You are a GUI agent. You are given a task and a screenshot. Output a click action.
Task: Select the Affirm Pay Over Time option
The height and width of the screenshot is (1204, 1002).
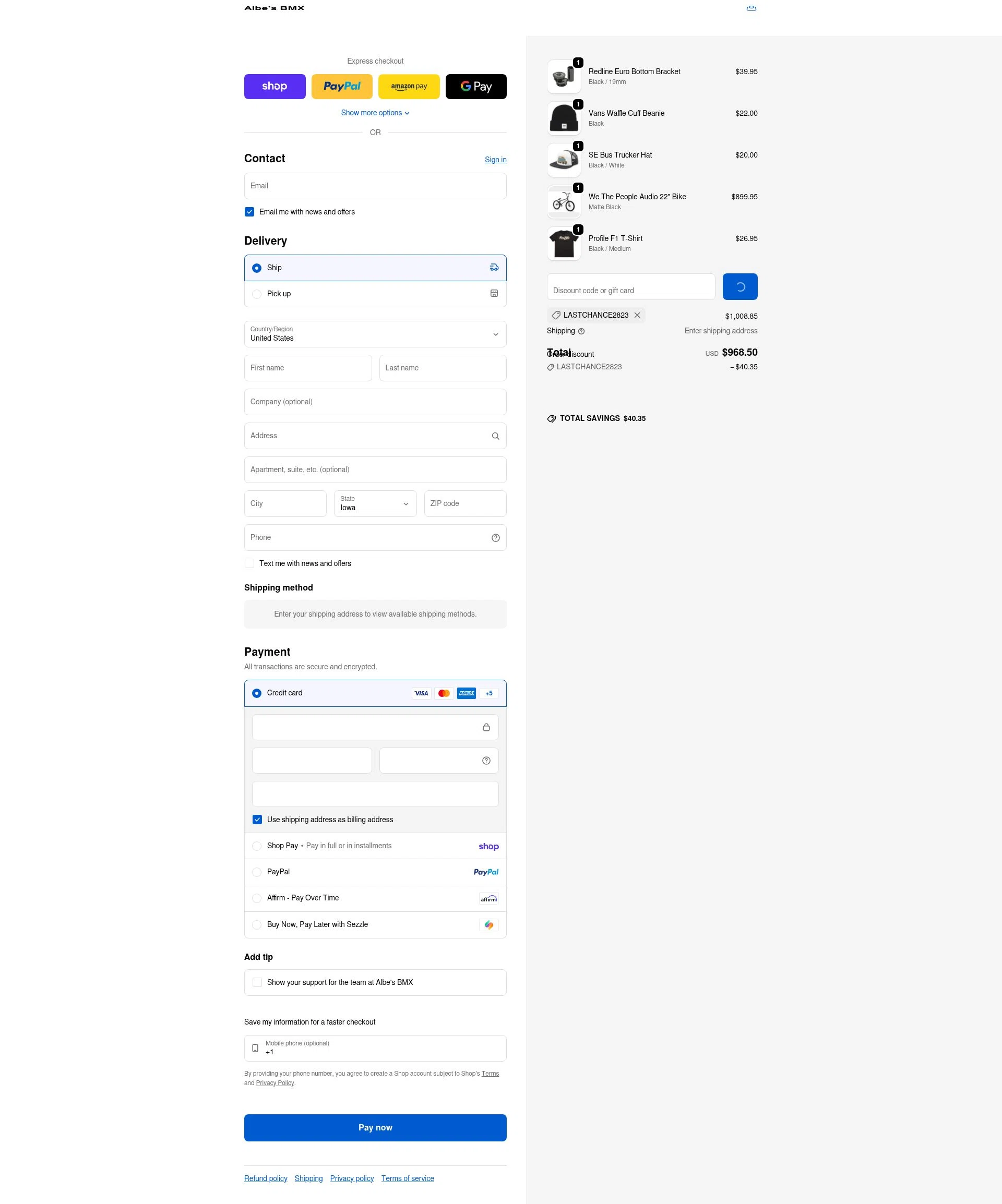(x=256, y=898)
